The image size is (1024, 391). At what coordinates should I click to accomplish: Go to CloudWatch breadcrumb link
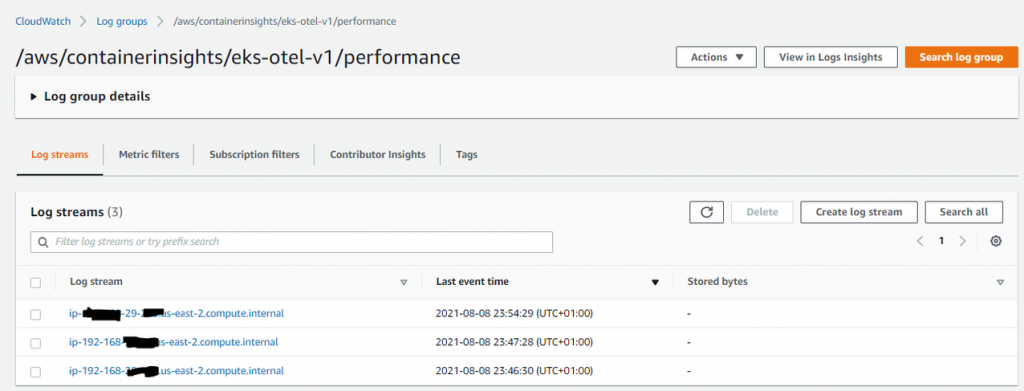[42, 21]
